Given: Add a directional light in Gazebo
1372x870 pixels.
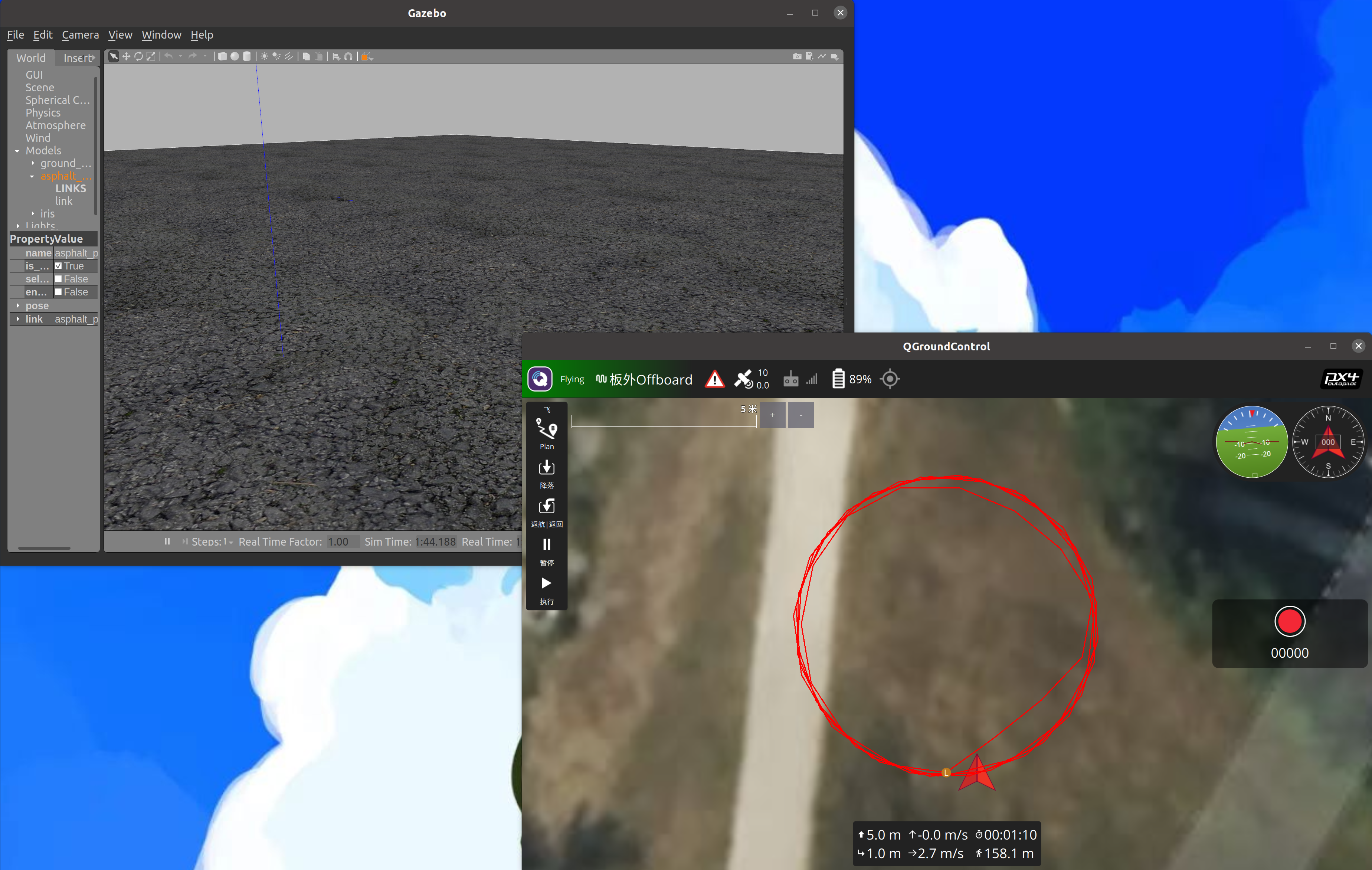Looking at the screenshot, I should (x=289, y=56).
